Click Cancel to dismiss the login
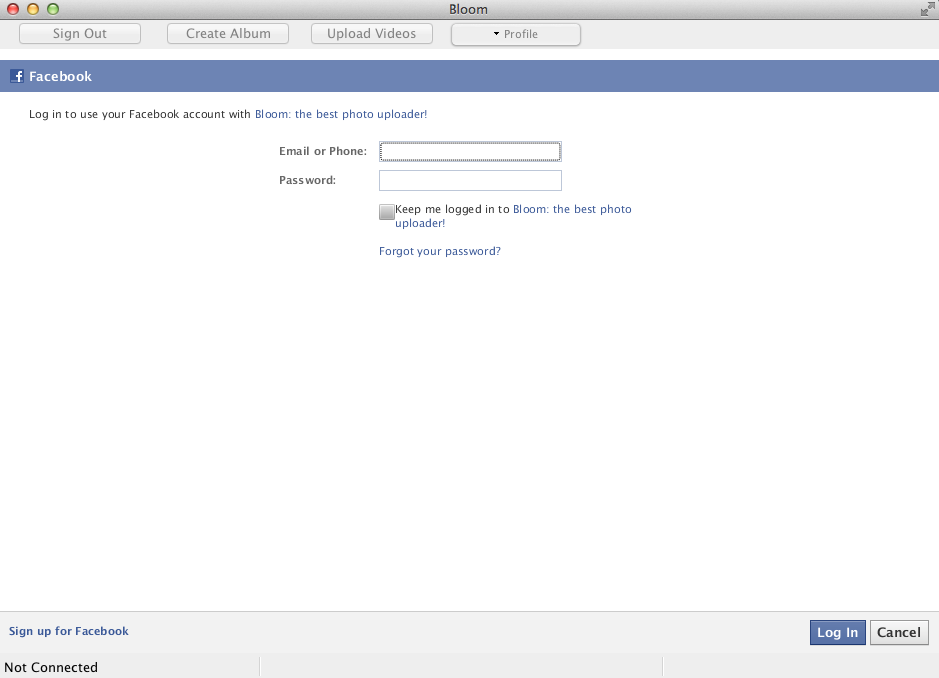This screenshot has height=678, width=939. point(898,632)
